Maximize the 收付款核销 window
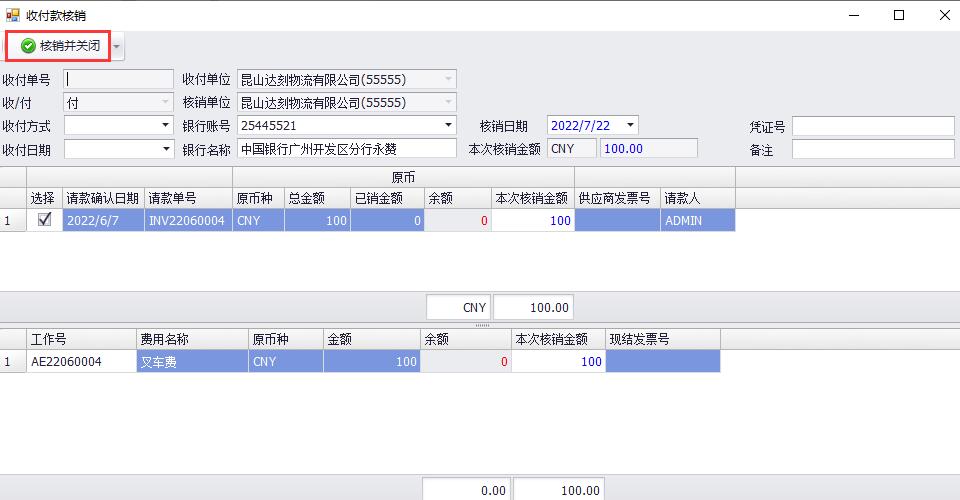 point(898,15)
